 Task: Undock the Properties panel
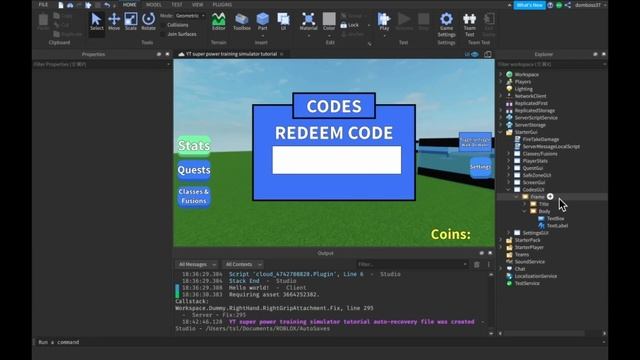click(159, 54)
